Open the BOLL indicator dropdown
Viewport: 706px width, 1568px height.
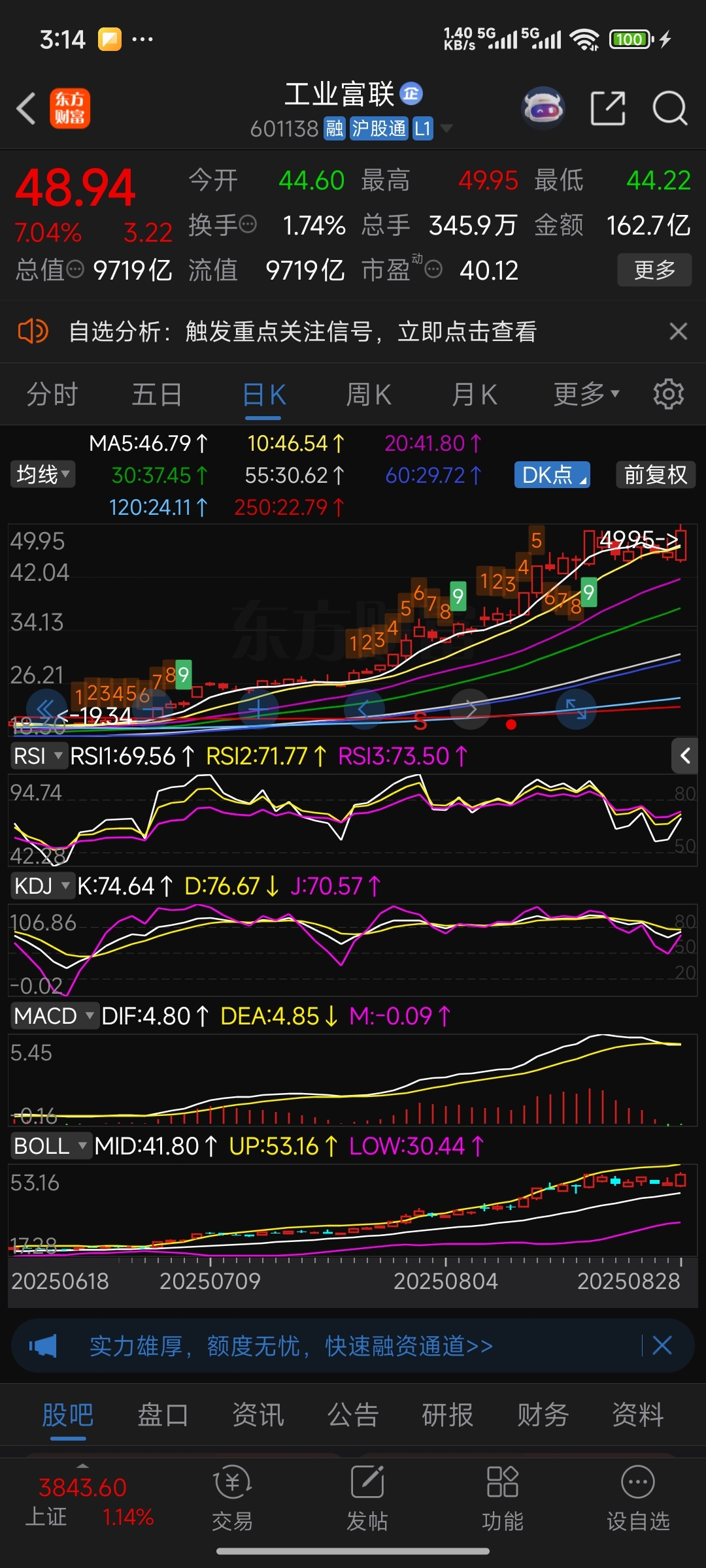click(51, 1146)
